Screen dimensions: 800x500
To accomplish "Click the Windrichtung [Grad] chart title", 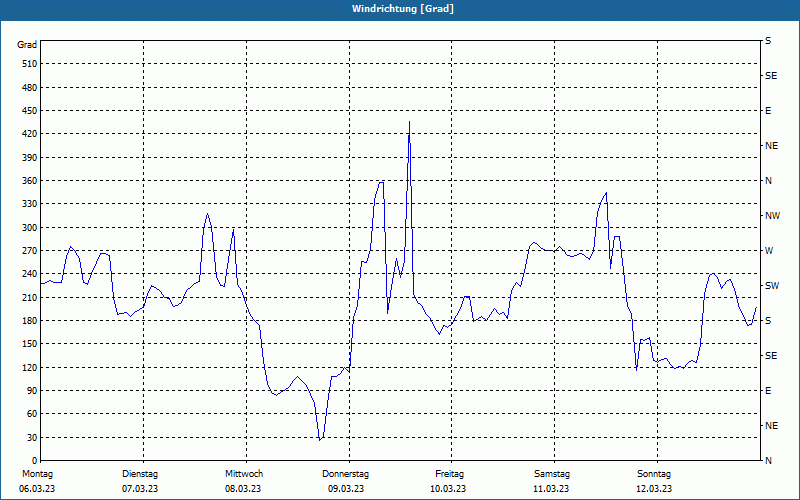I will click(403, 9).
